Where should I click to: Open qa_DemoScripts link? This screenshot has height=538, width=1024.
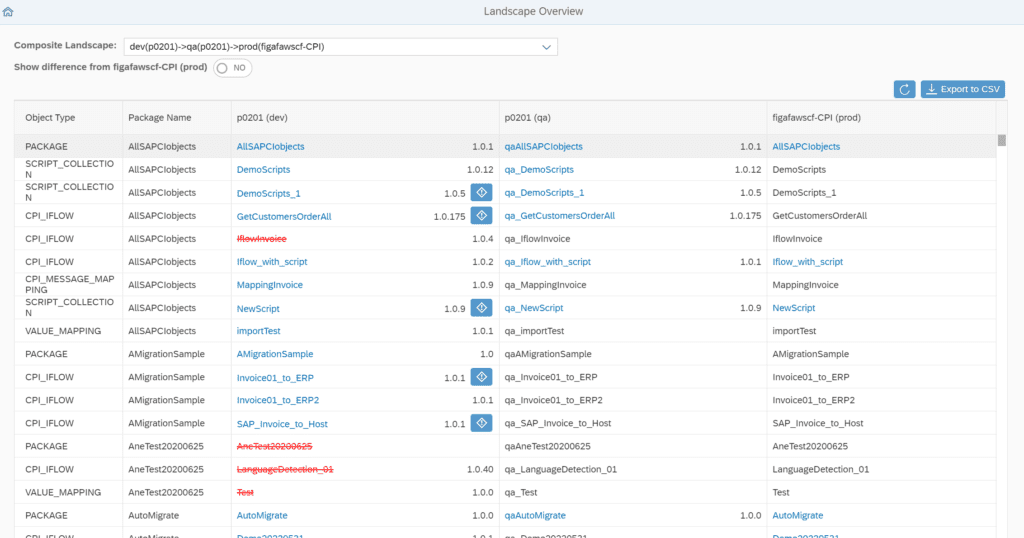pyautogui.click(x=539, y=169)
